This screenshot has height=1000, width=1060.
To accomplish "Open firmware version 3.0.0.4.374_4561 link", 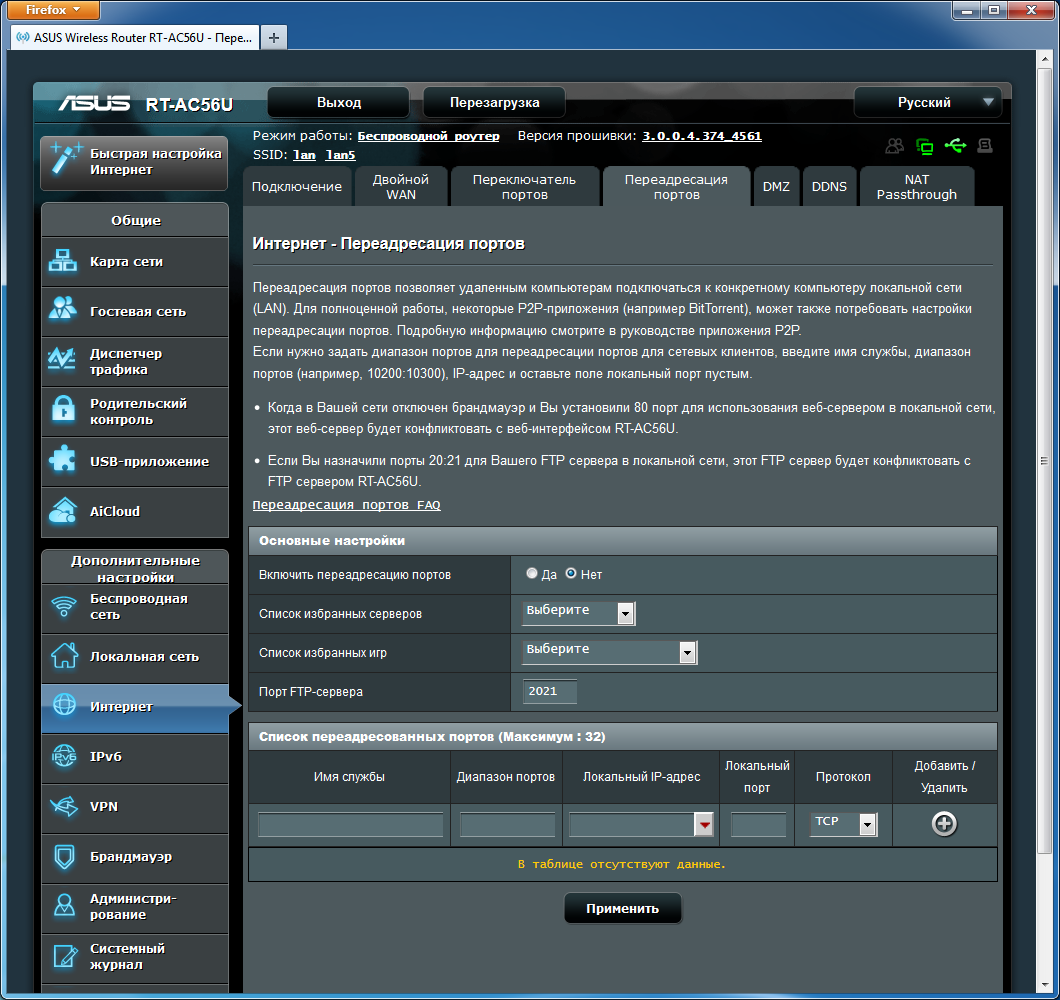I will coord(702,136).
